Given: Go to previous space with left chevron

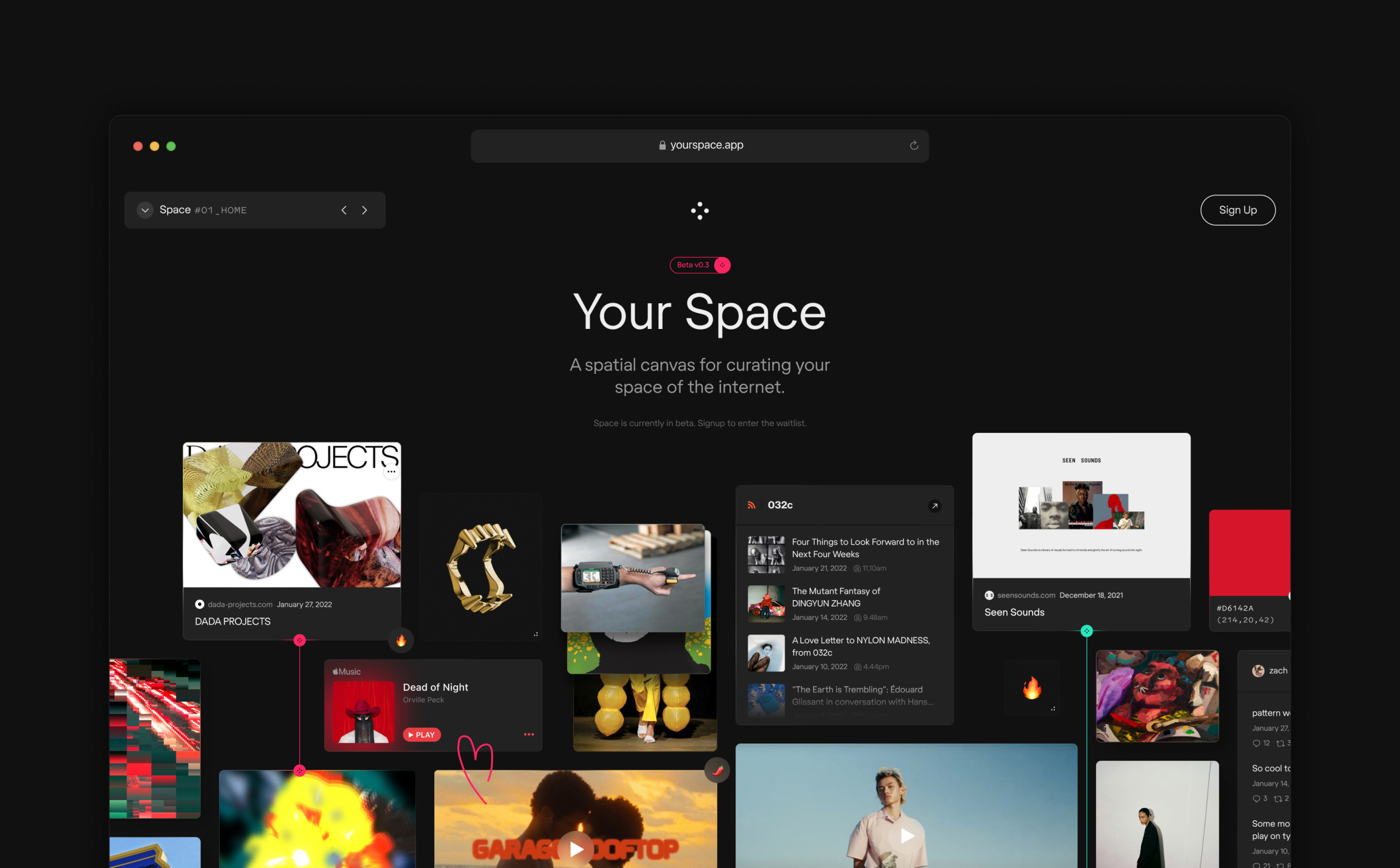Looking at the screenshot, I should pos(344,210).
